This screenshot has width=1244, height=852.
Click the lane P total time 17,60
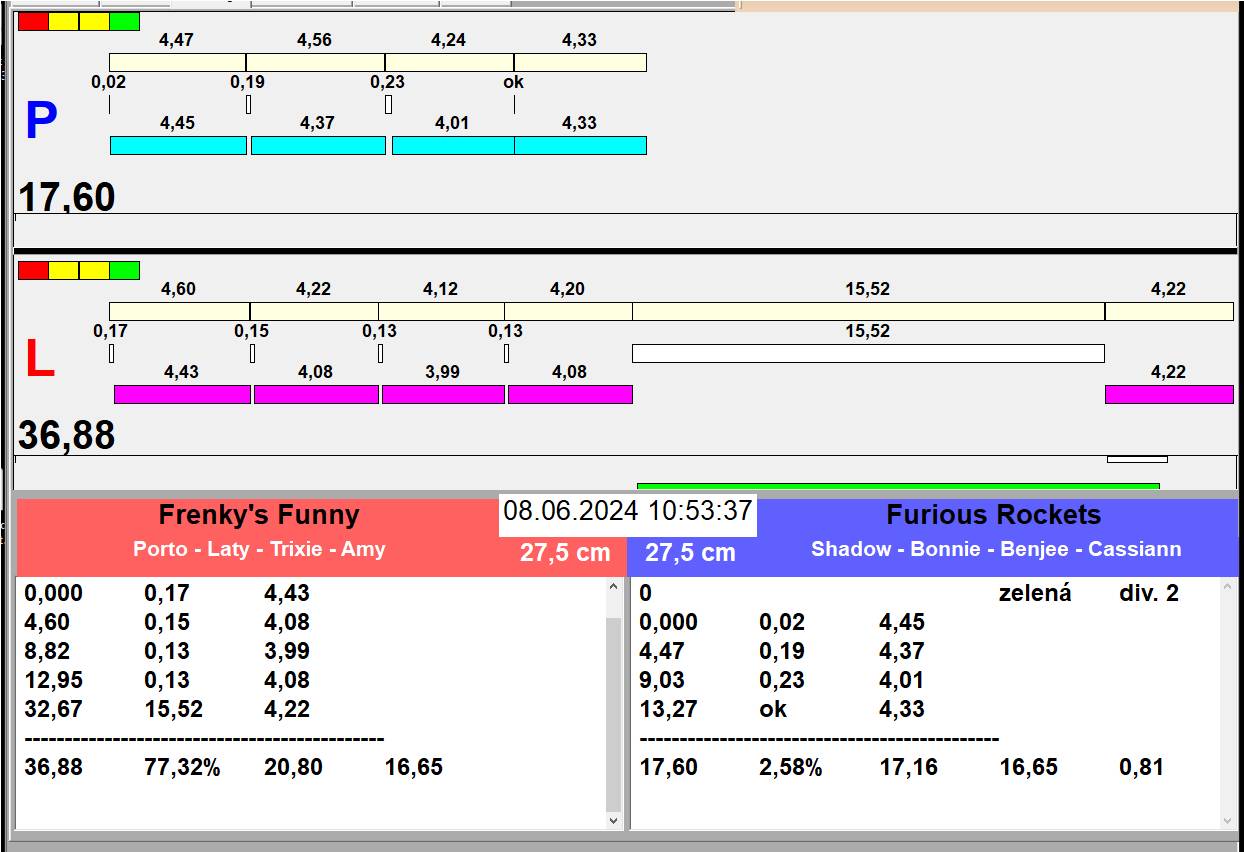click(67, 197)
